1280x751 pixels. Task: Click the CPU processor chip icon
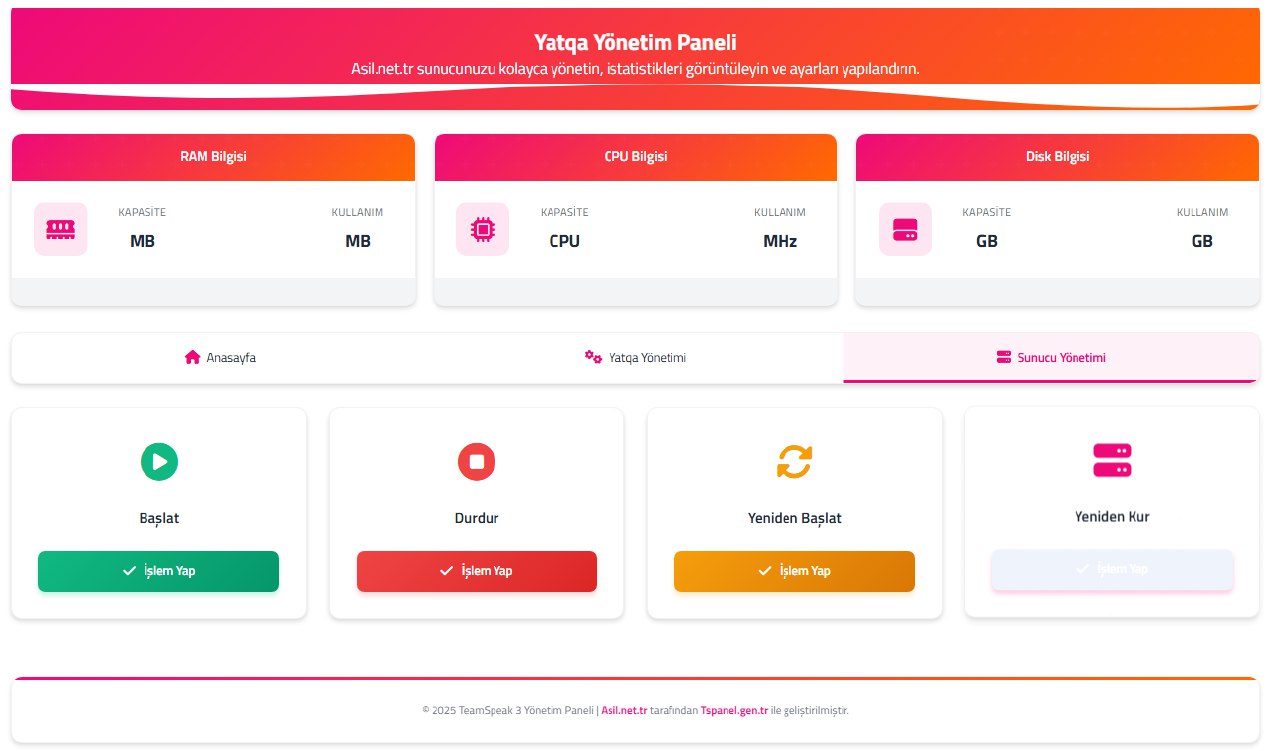coord(482,229)
